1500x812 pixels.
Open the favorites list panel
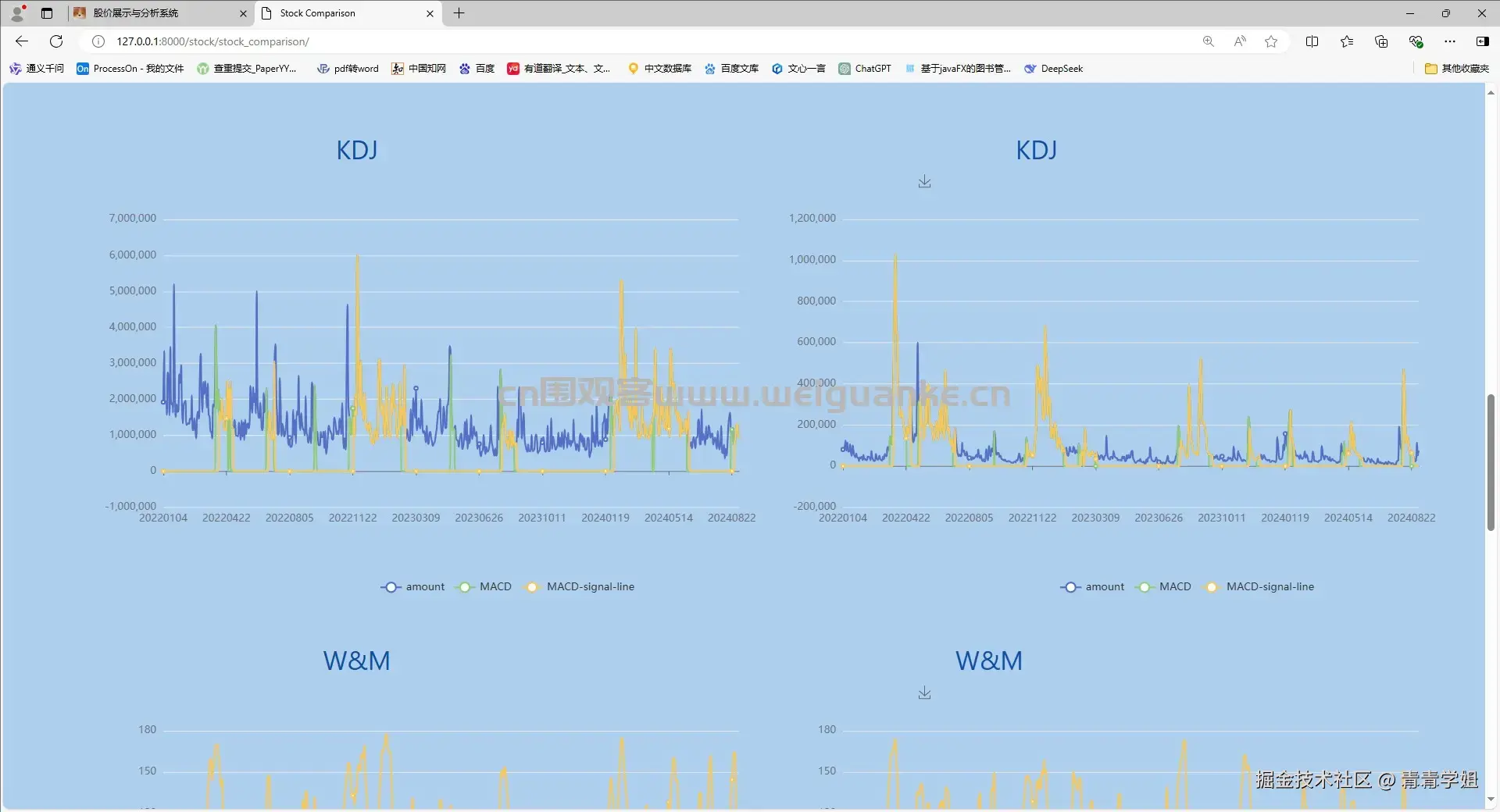pyautogui.click(x=1347, y=41)
